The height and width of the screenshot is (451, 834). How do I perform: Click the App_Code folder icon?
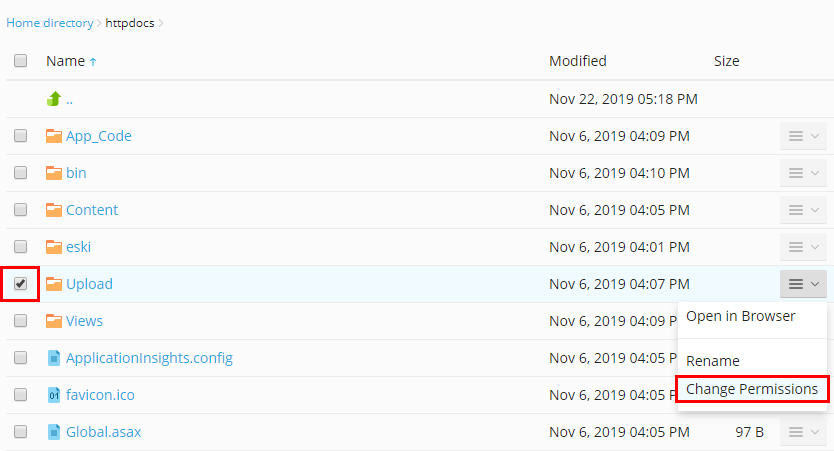[54, 136]
